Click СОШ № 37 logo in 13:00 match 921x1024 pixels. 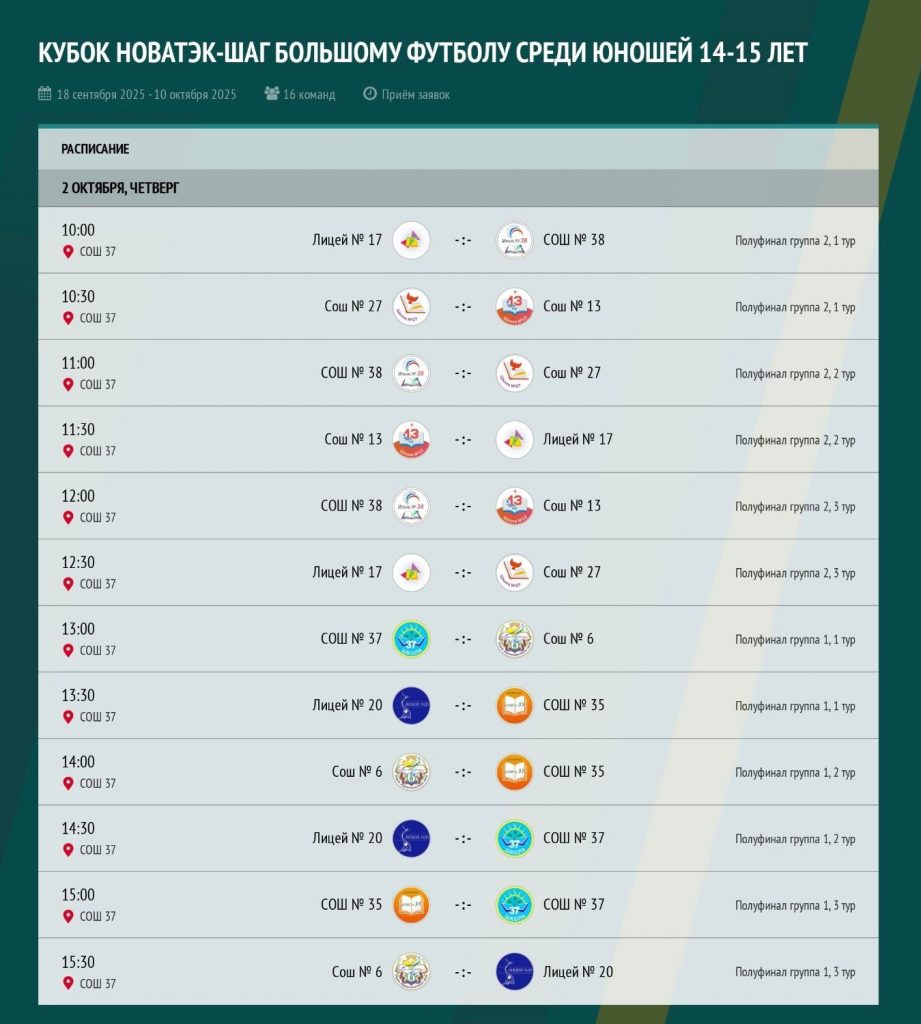tap(411, 639)
